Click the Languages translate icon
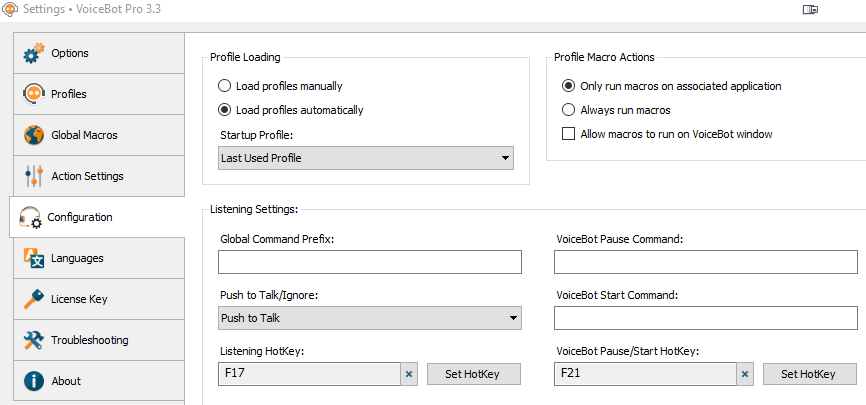 [x=34, y=258]
